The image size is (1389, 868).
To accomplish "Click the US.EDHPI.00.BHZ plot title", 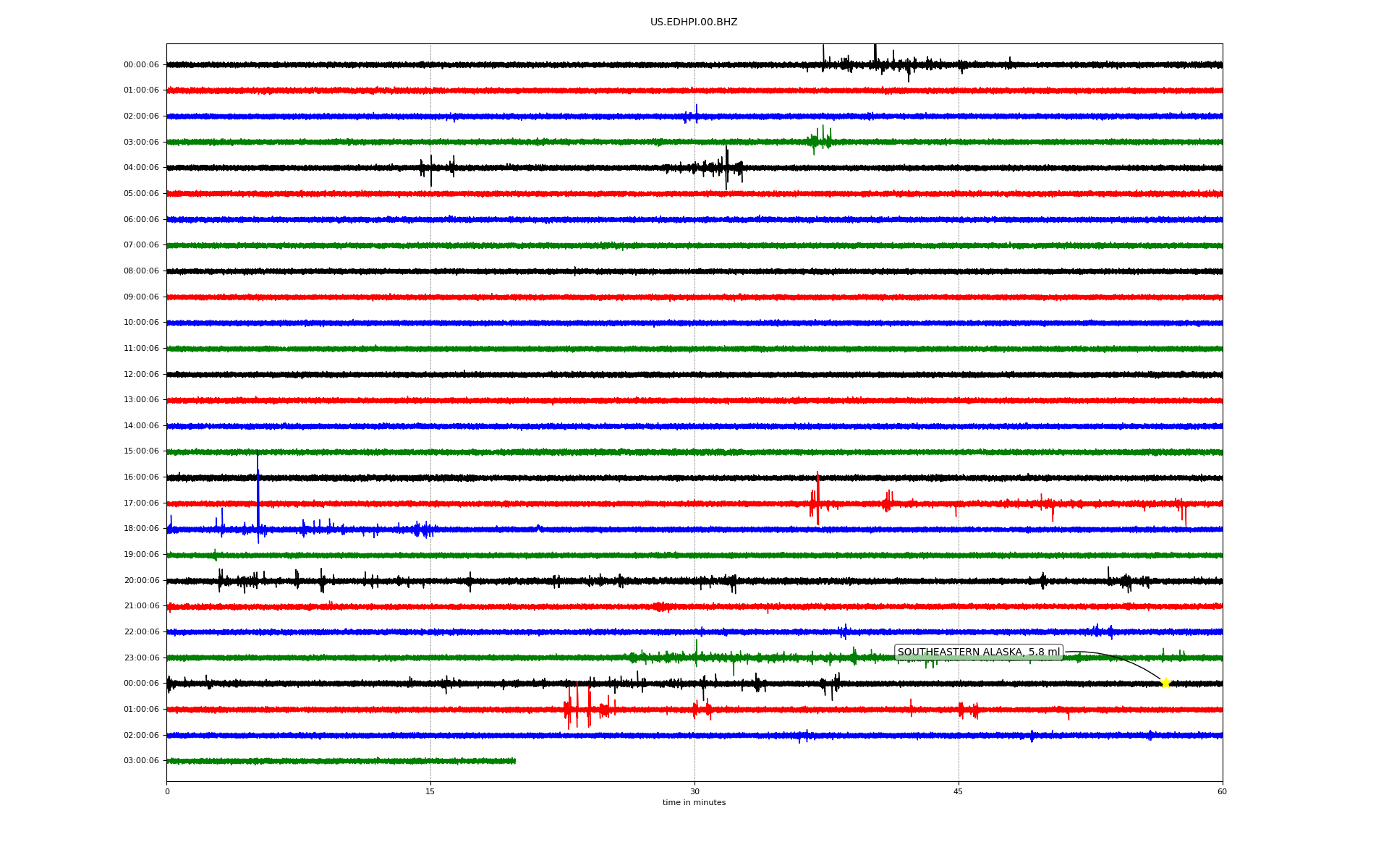I will (694, 22).
